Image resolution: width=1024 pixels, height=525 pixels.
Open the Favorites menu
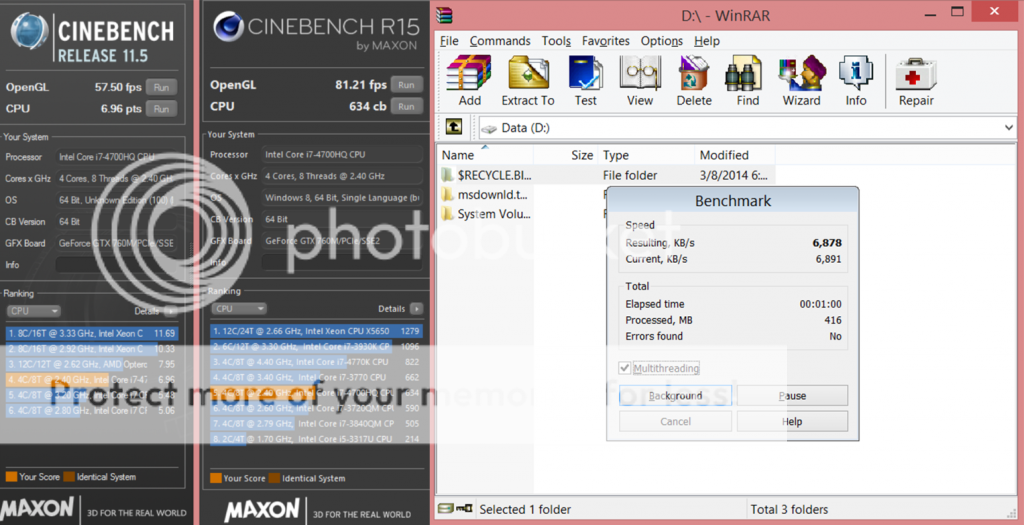click(x=606, y=41)
